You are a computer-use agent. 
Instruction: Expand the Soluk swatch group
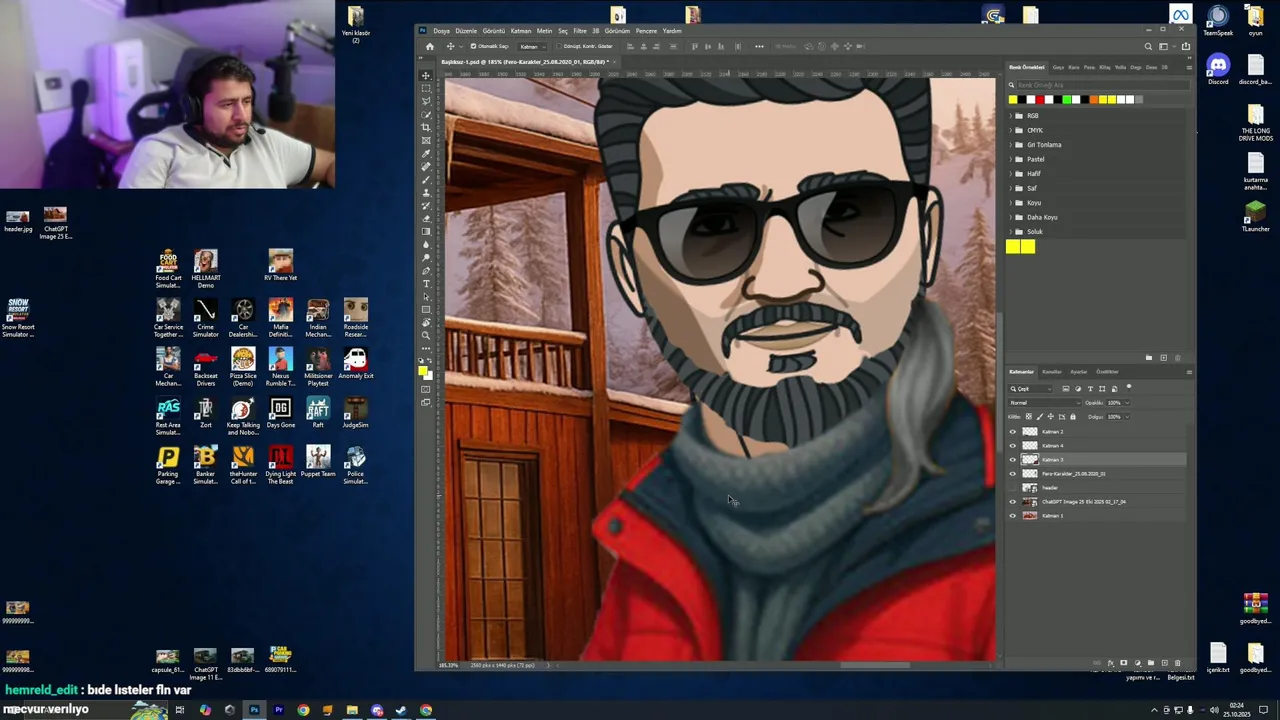click(x=1010, y=232)
